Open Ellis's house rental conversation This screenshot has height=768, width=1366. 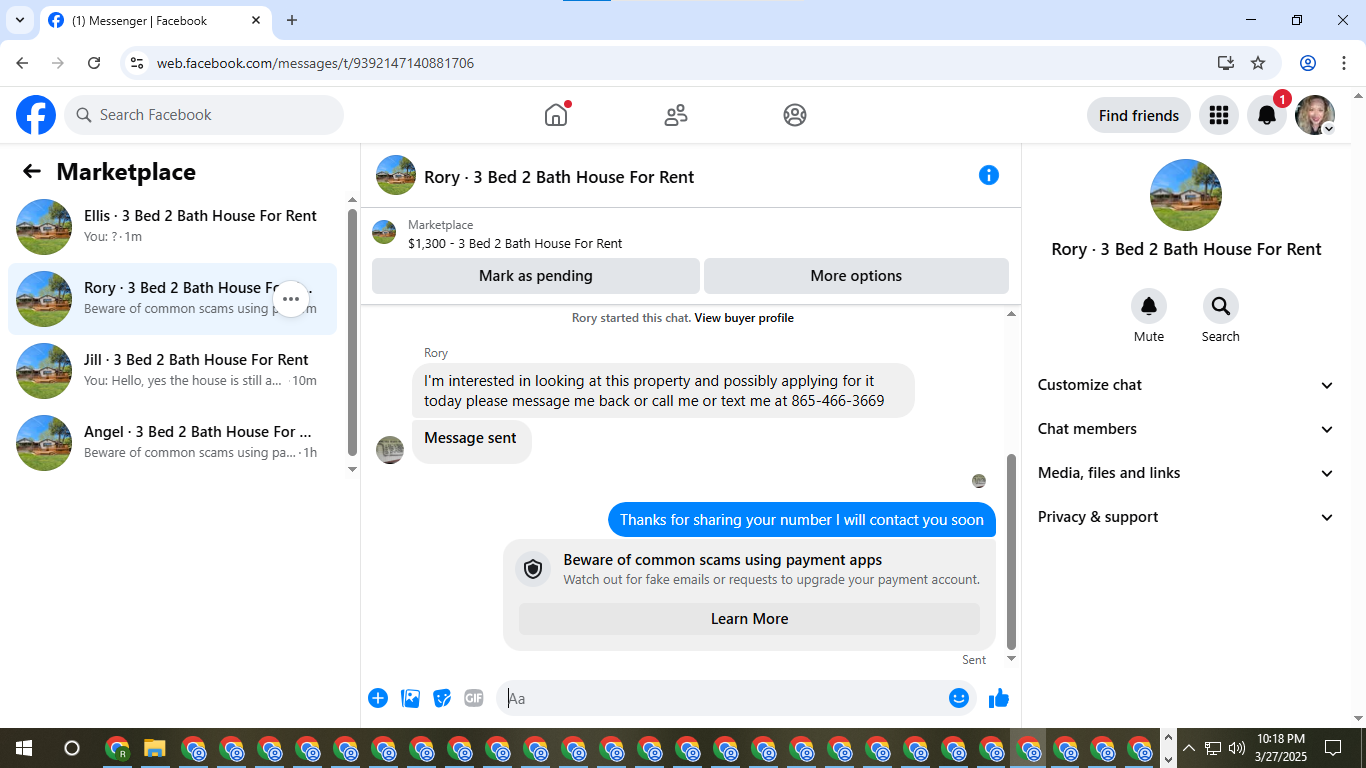pos(172,227)
